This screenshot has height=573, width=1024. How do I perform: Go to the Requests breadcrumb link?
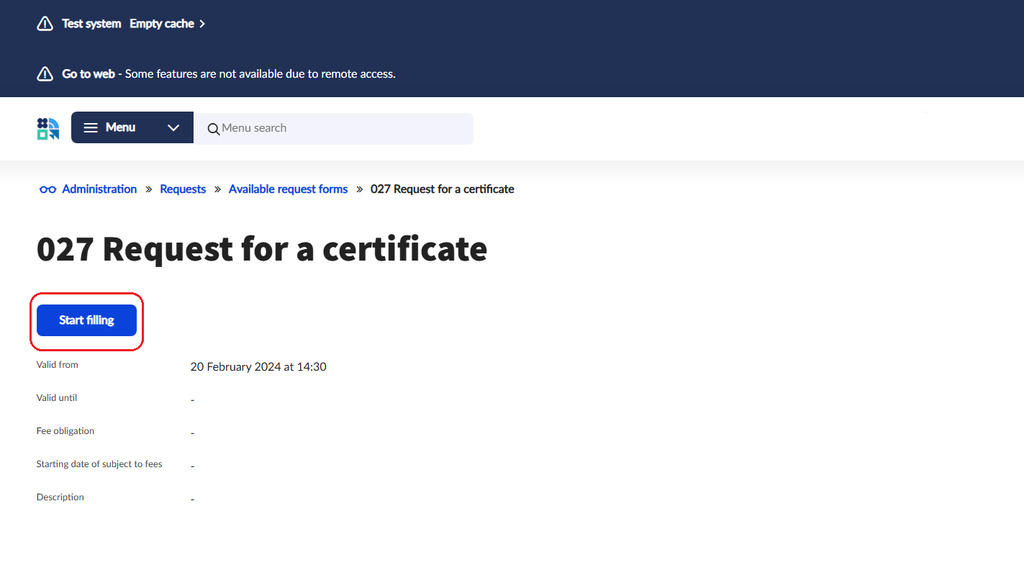[x=183, y=189]
